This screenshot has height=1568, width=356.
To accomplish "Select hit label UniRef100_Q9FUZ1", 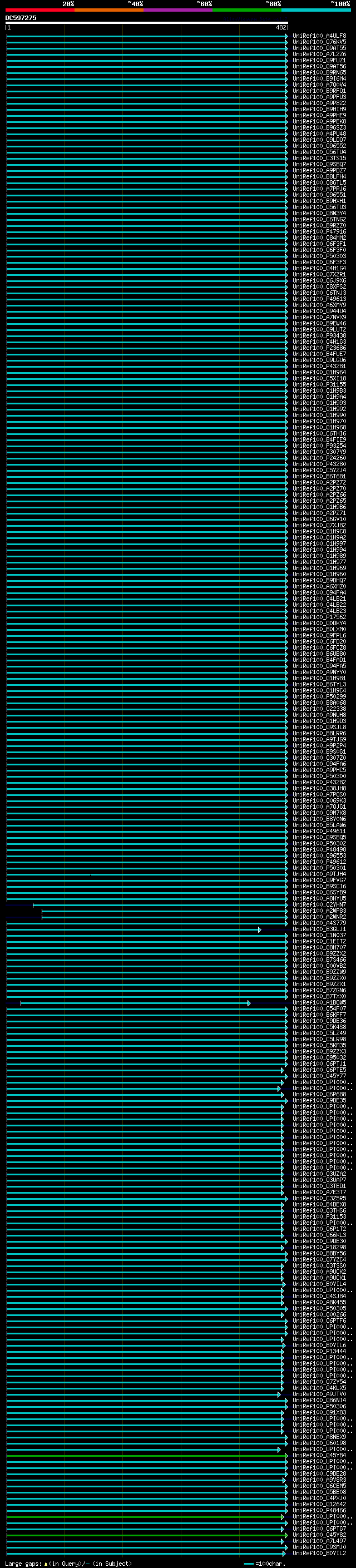I will (x=319, y=60).
